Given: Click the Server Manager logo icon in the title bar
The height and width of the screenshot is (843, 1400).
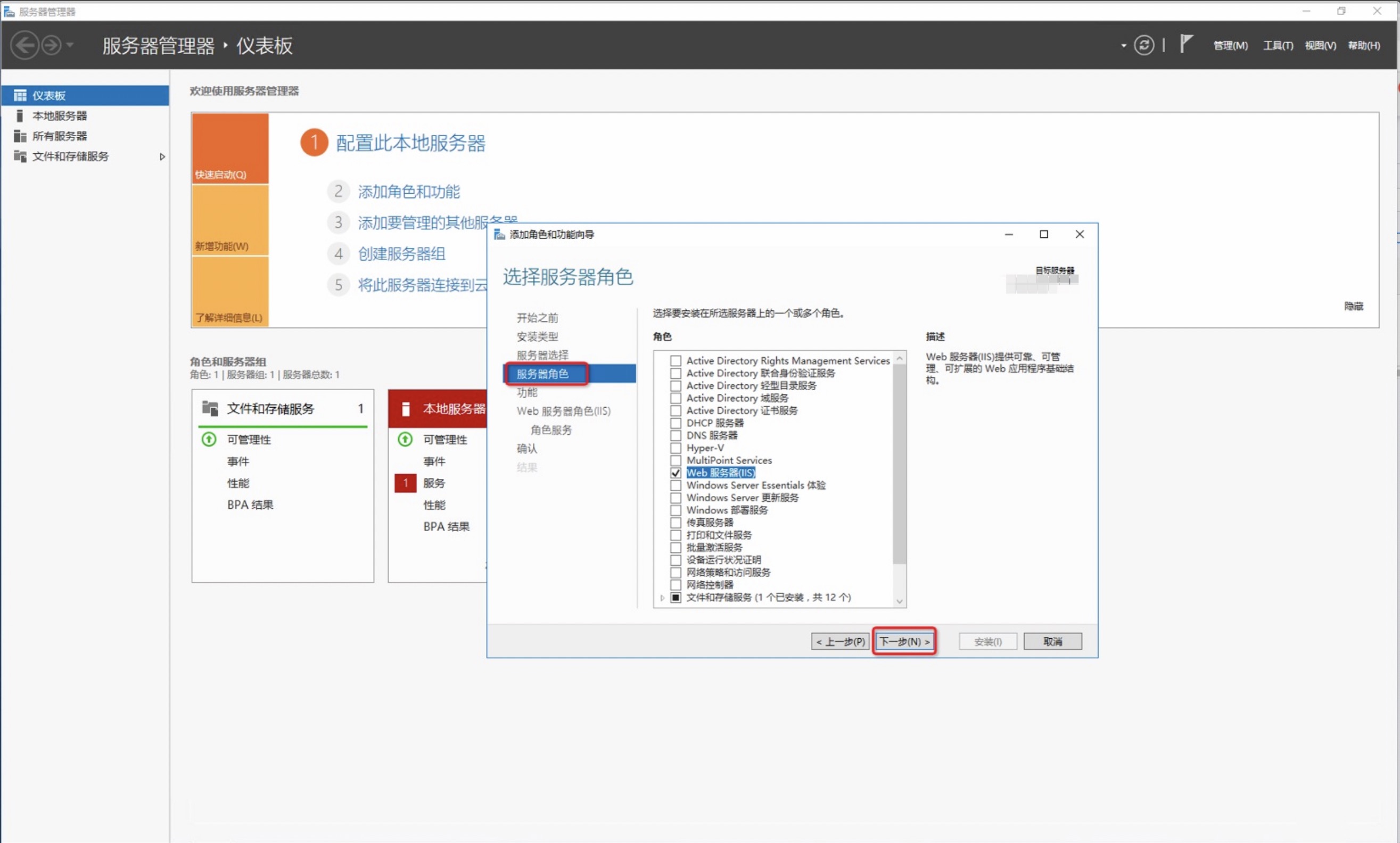Looking at the screenshot, I should point(9,11).
